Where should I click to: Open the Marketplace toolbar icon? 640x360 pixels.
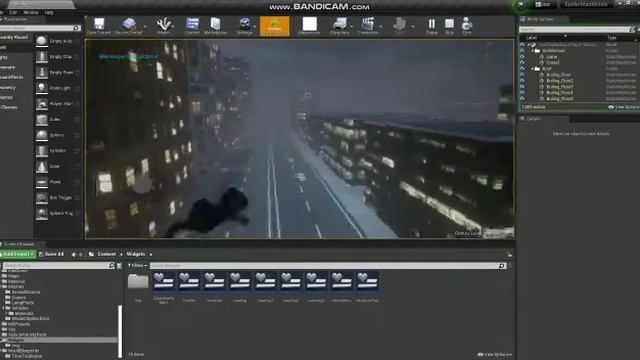[x=215, y=26]
